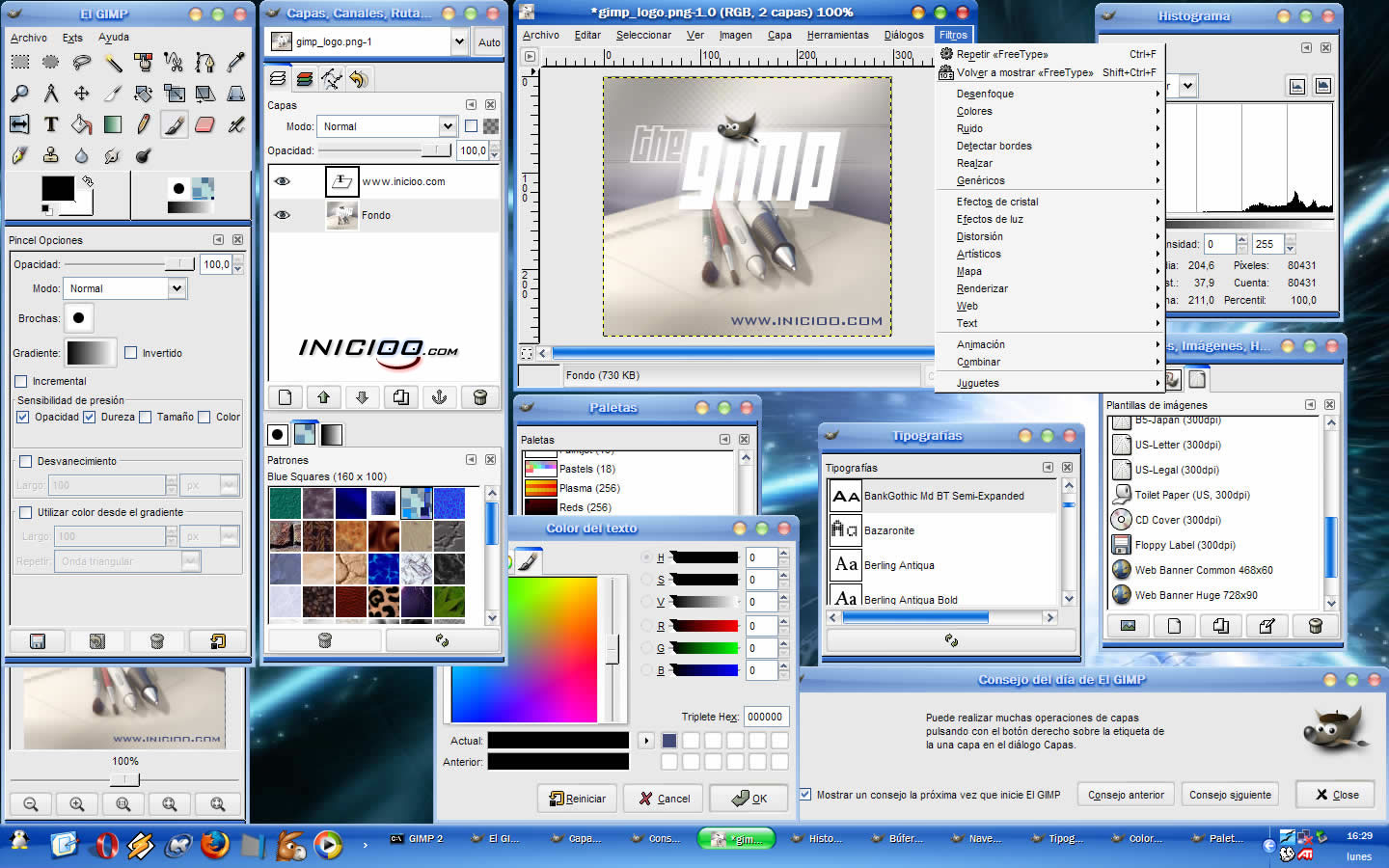Raise layer with up arrow button
This screenshot has height=868, width=1389.
pyautogui.click(x=324, y=396)
